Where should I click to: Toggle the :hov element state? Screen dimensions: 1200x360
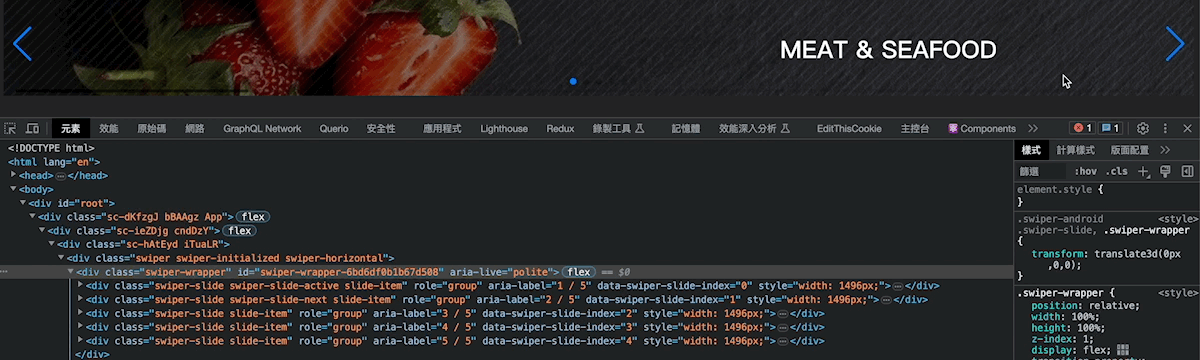(1085, 171)
